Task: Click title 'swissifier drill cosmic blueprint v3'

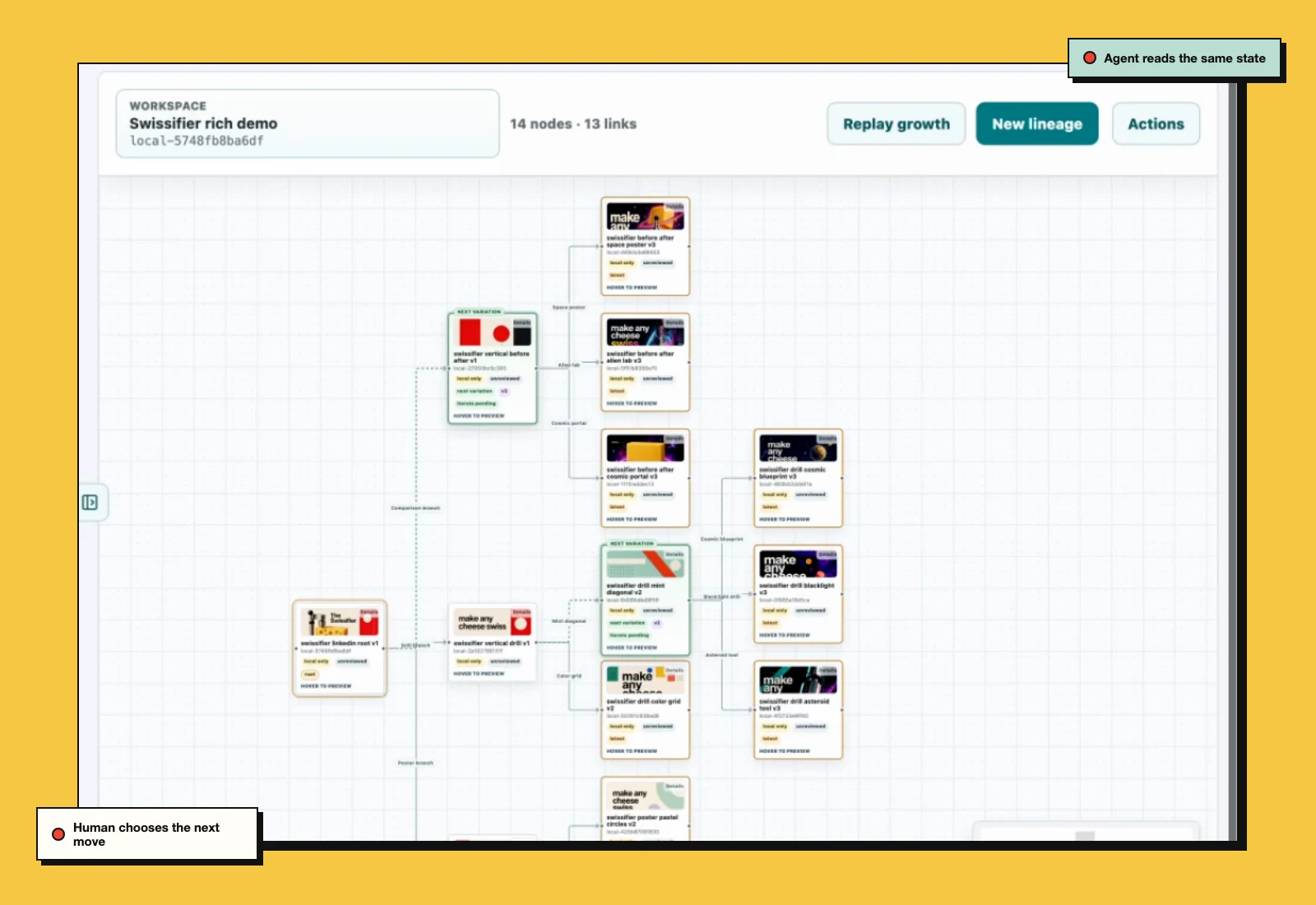Action: [793, 473]
